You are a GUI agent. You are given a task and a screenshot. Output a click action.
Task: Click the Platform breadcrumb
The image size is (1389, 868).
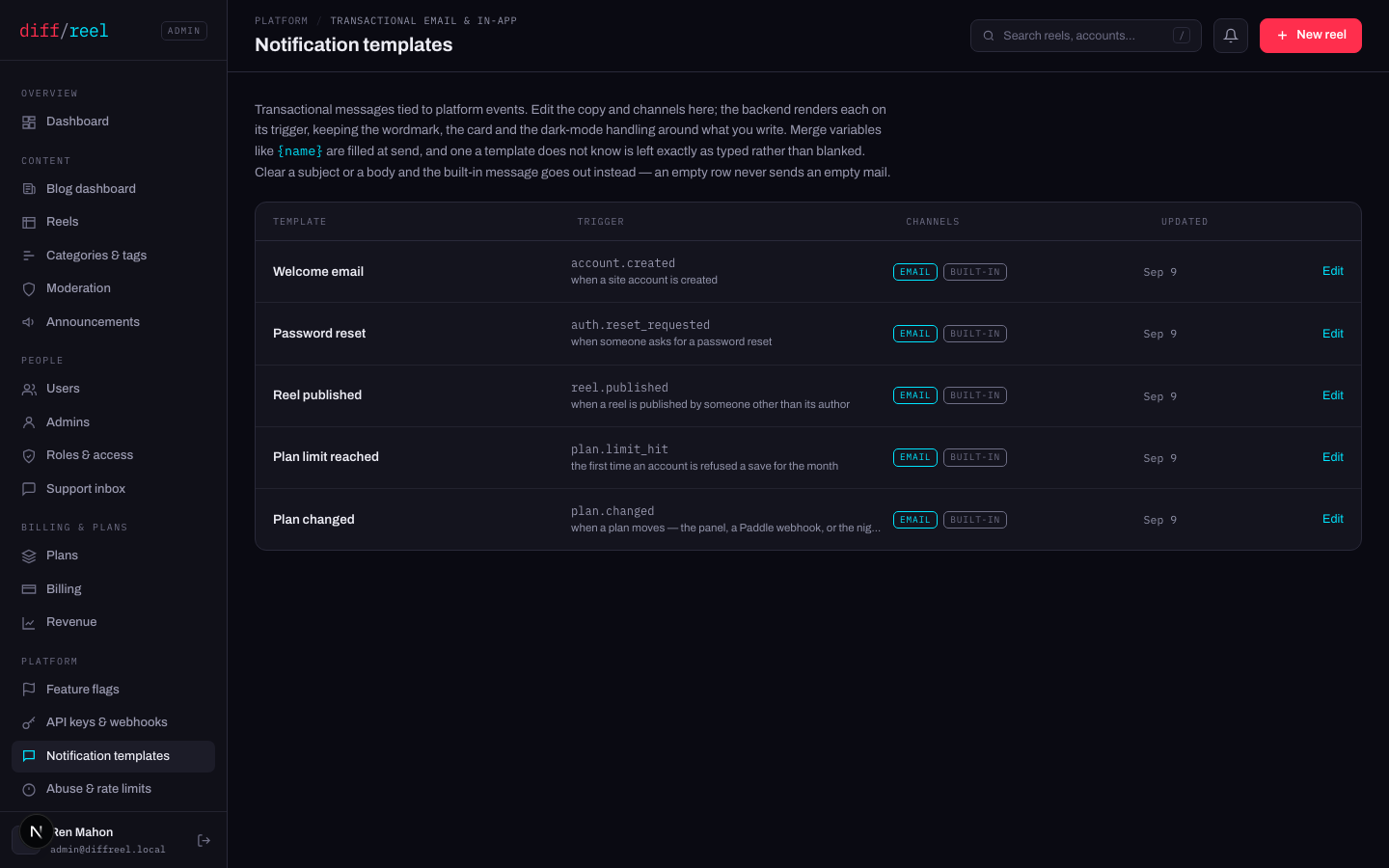(x=282, y=20)
